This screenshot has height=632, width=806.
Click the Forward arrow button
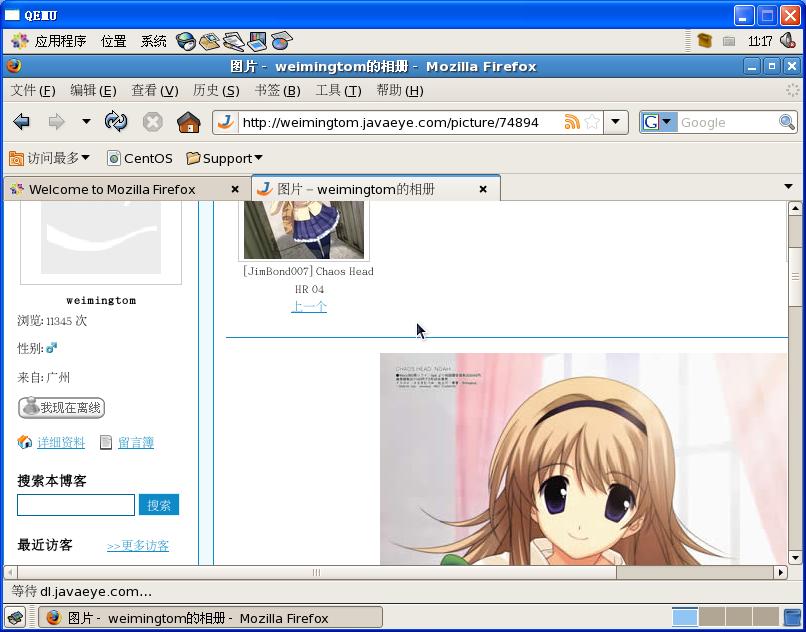tap(57, 122)
